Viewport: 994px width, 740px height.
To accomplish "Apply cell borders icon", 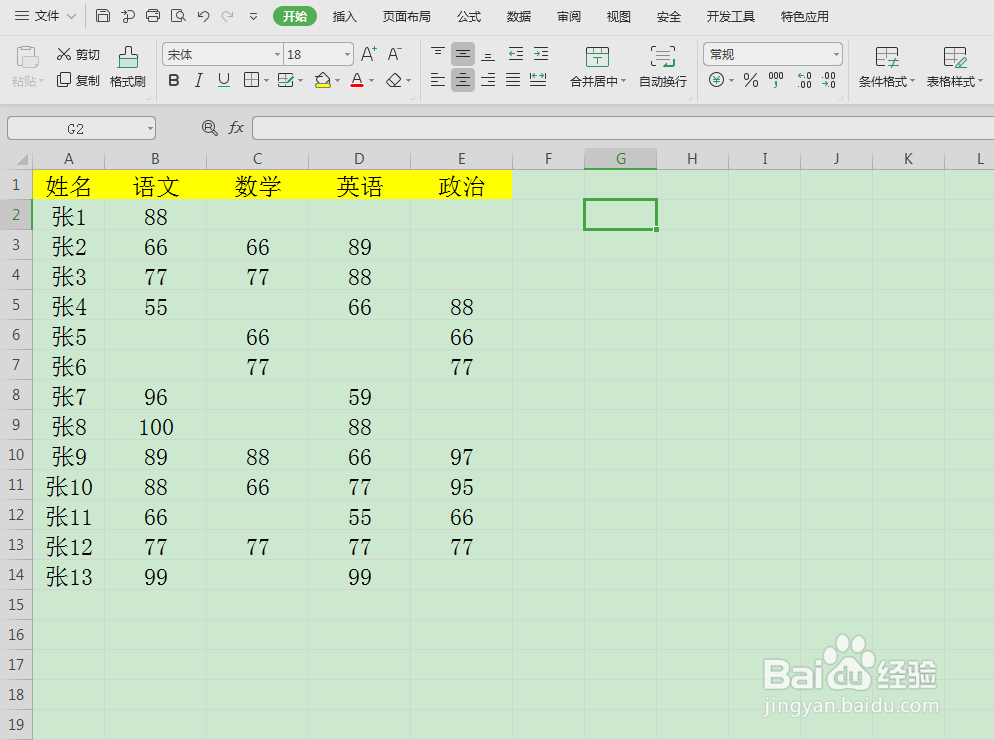I will coord(252,81).
